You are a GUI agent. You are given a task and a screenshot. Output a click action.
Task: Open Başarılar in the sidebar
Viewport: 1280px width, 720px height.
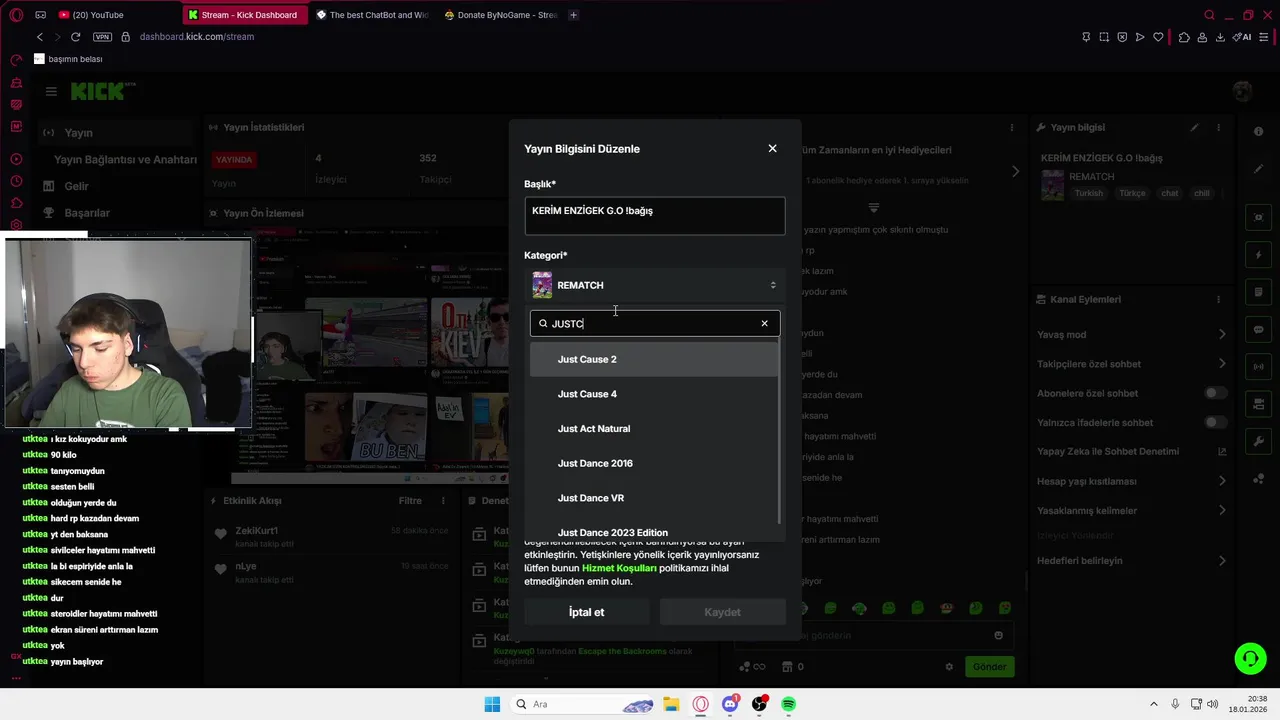[x=87, y=213]
